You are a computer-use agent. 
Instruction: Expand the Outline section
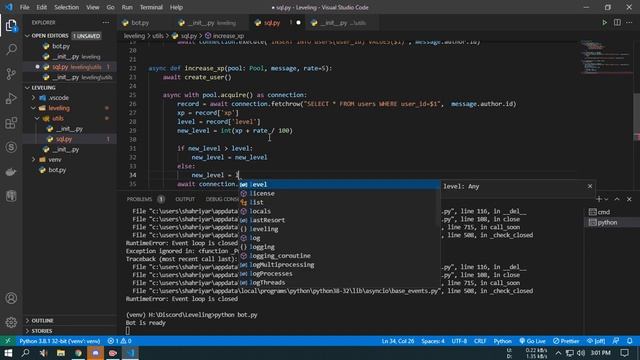coord(42,320)
